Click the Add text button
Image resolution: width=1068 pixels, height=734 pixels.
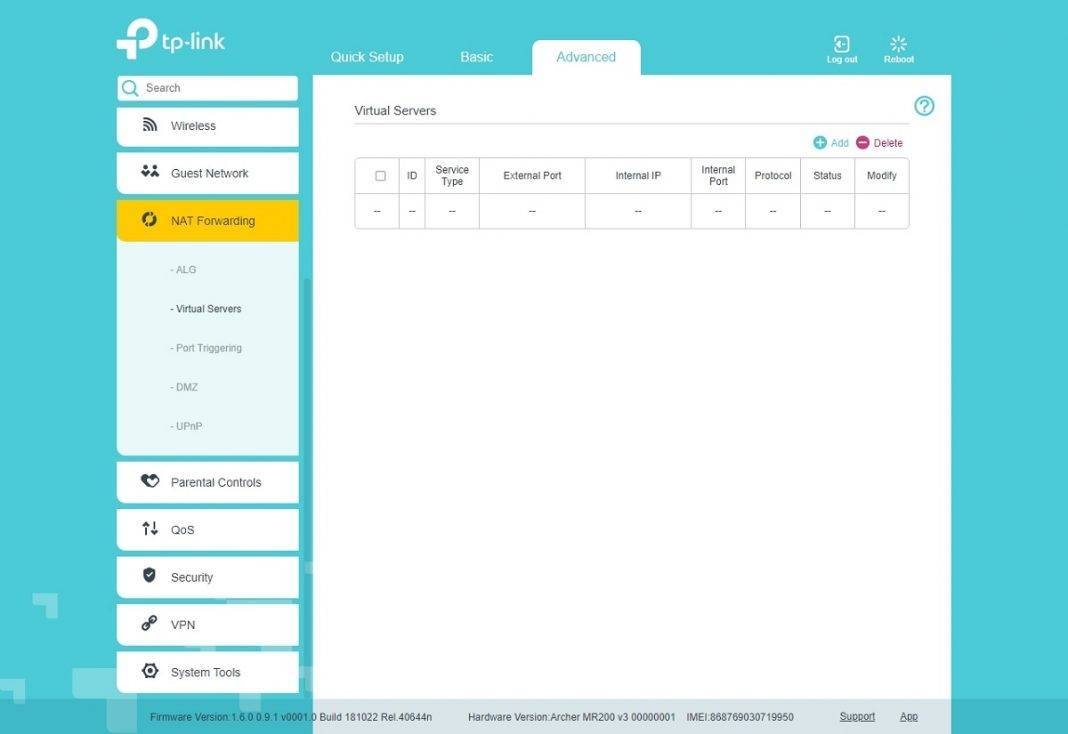840,143
